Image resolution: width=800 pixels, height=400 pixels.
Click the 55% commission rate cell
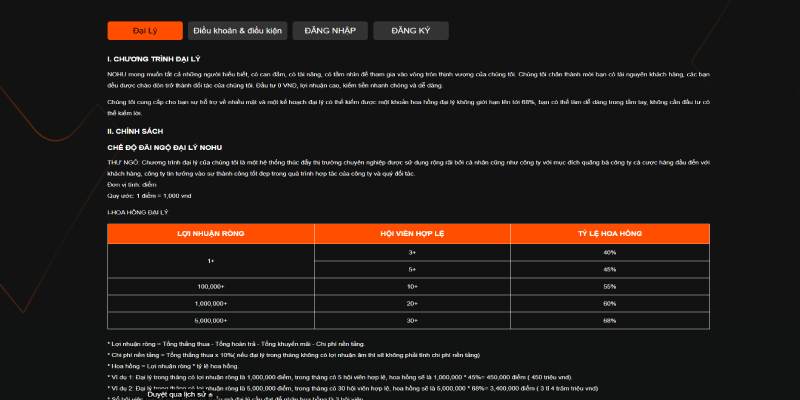pyautogui.click(x=610, y=287)
